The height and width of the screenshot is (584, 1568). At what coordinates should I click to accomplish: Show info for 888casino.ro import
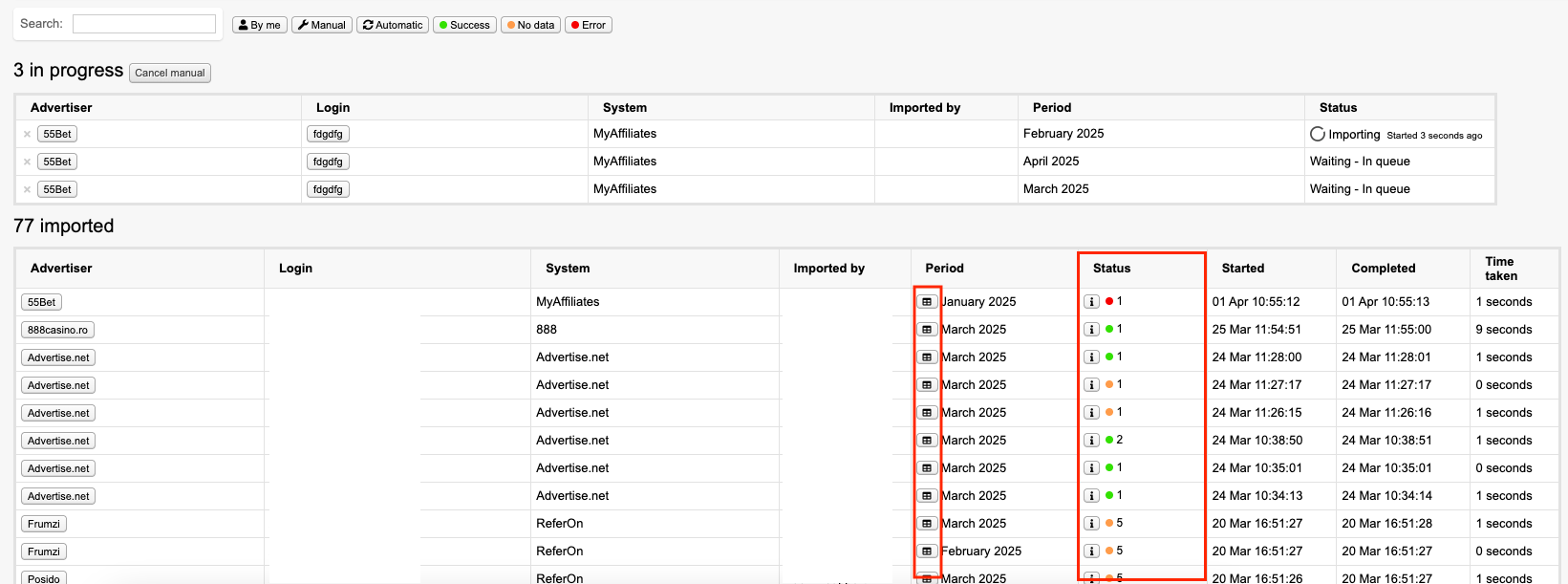1091,330
